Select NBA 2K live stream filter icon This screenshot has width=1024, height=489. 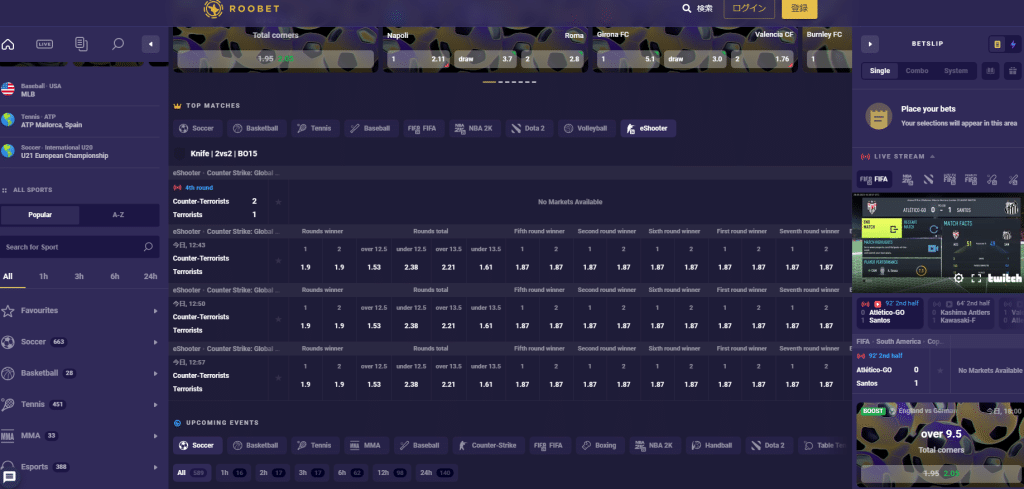coord(907,179)
